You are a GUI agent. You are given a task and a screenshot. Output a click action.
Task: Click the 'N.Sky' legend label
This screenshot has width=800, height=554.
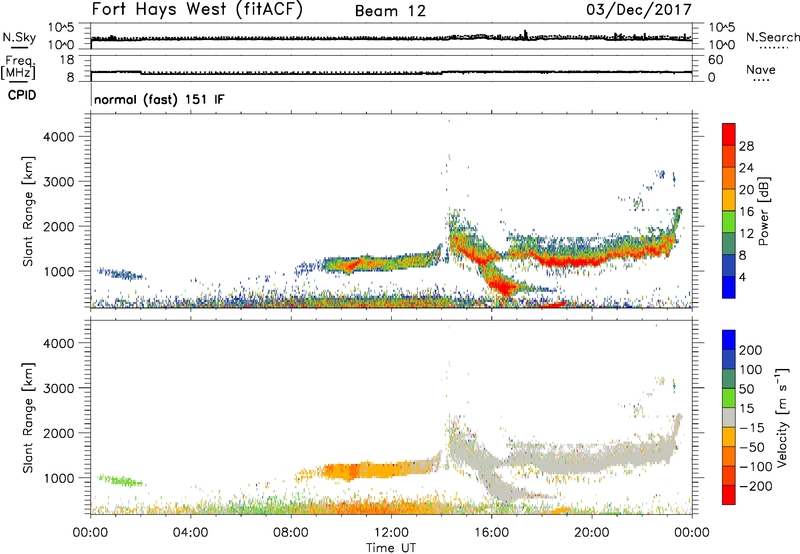[19, 37]
